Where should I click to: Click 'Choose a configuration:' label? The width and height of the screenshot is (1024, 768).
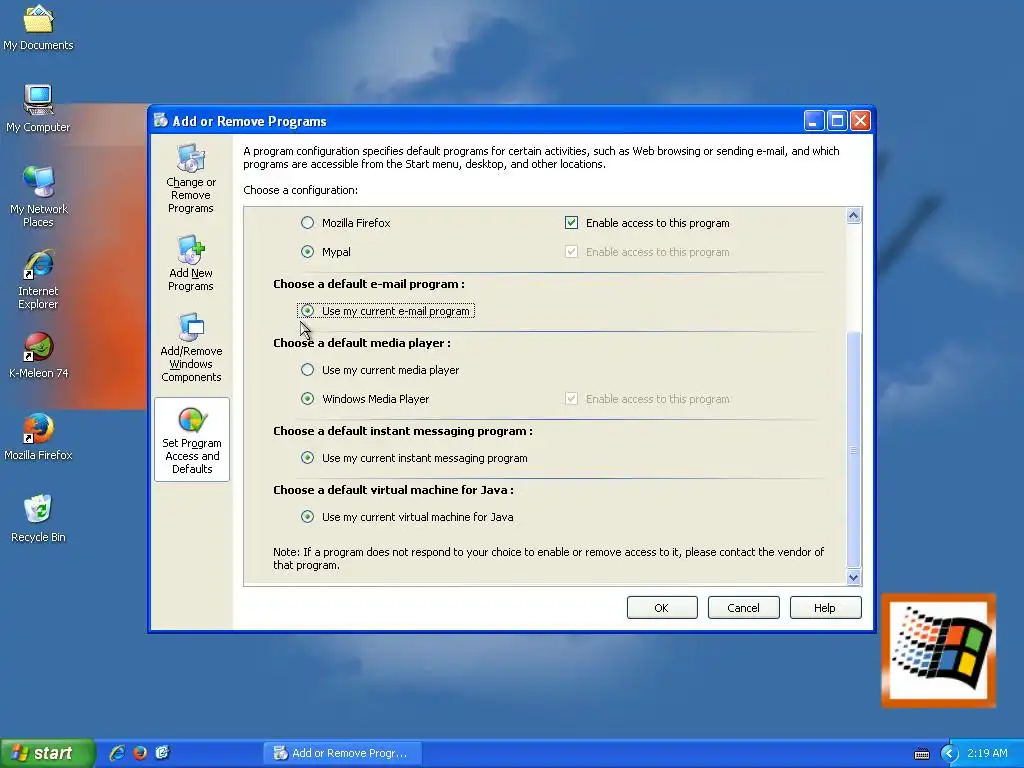click(300, 190)
